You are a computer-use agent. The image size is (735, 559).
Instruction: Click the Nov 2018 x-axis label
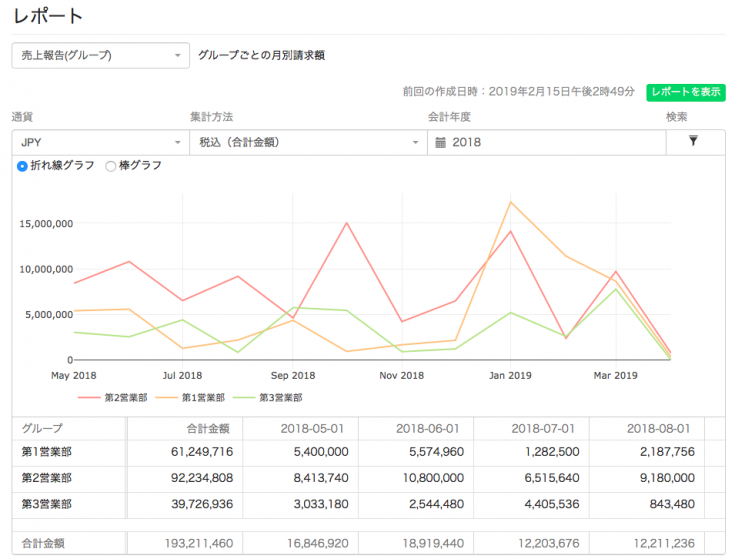pyautogui.click(x=402, y=376)
